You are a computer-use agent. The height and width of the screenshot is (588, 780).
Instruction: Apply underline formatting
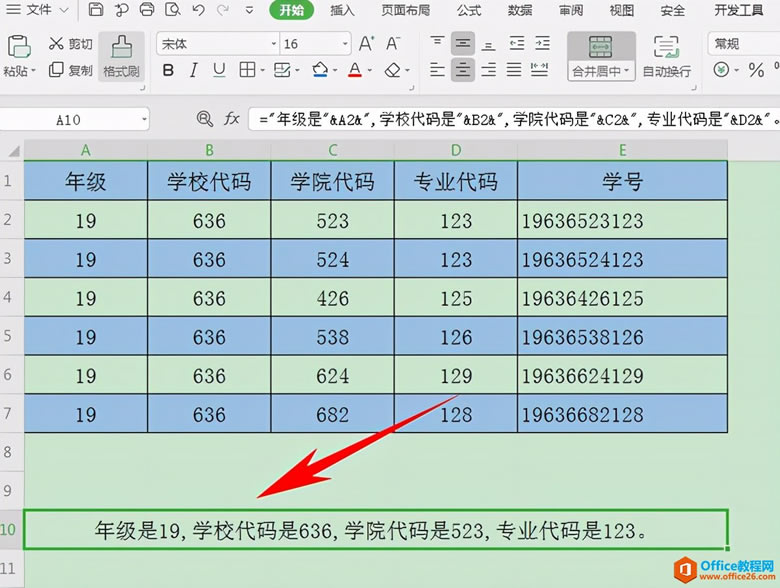[219, 70]
